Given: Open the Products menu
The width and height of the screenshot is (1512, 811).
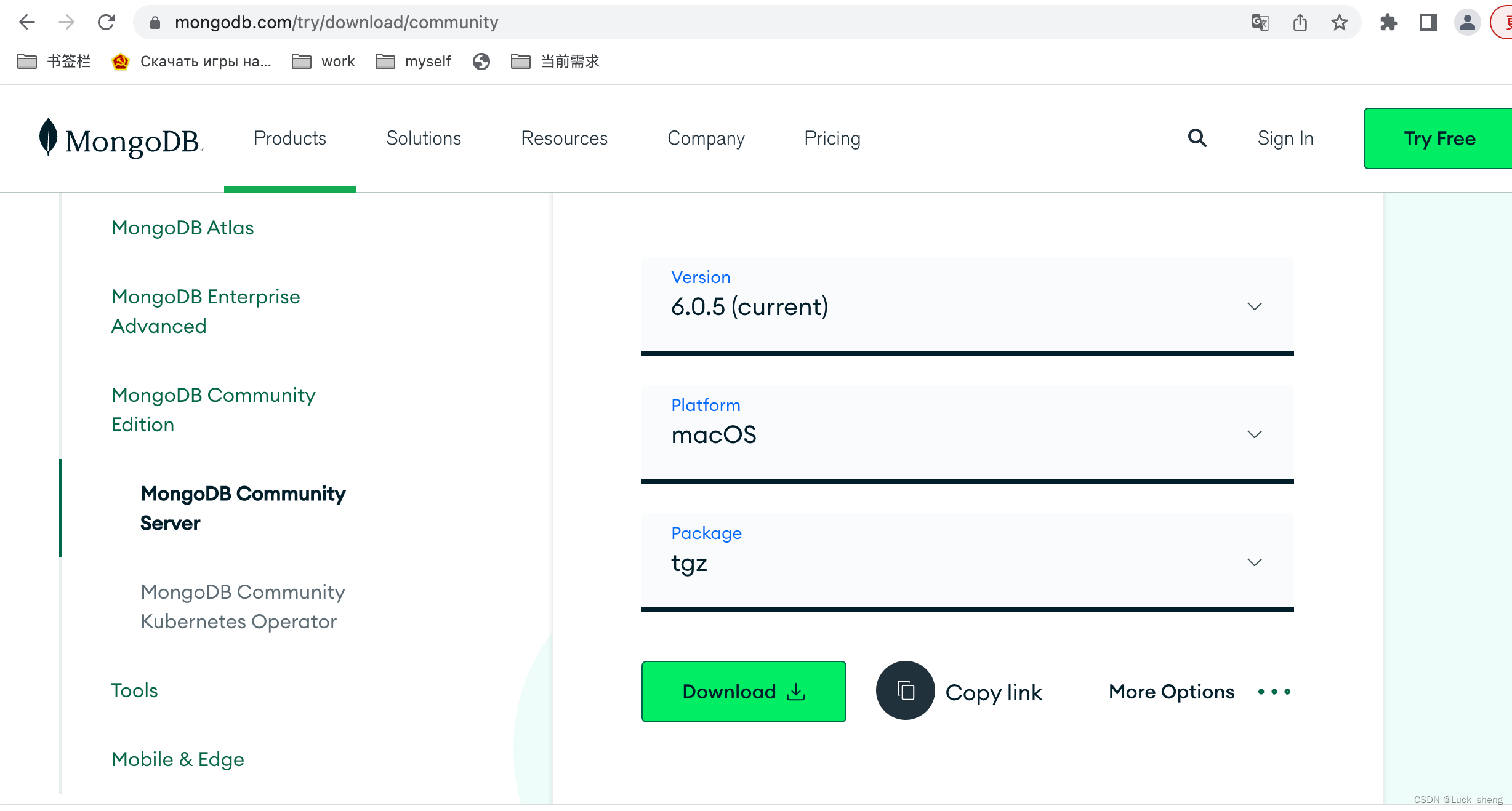Looking at the screenshot, I should click(290, 138).
